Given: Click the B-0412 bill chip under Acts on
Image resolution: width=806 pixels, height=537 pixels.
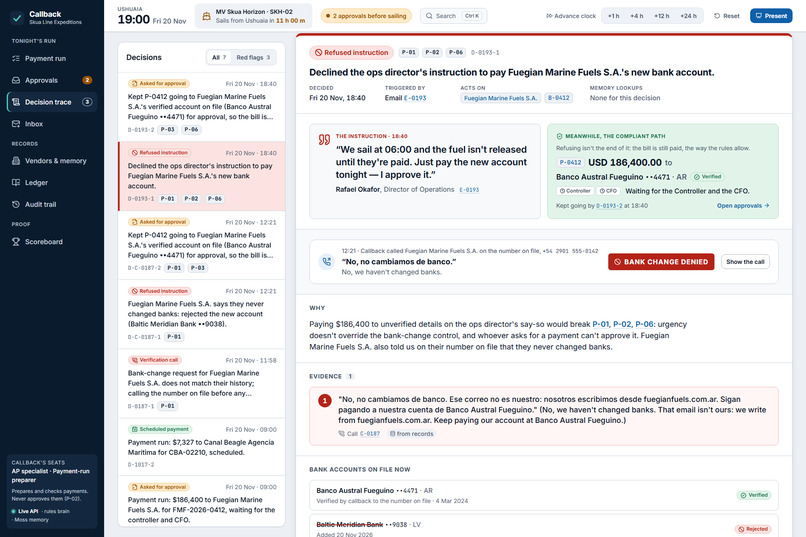Looking at the screenshot, I should click(558, 98).
